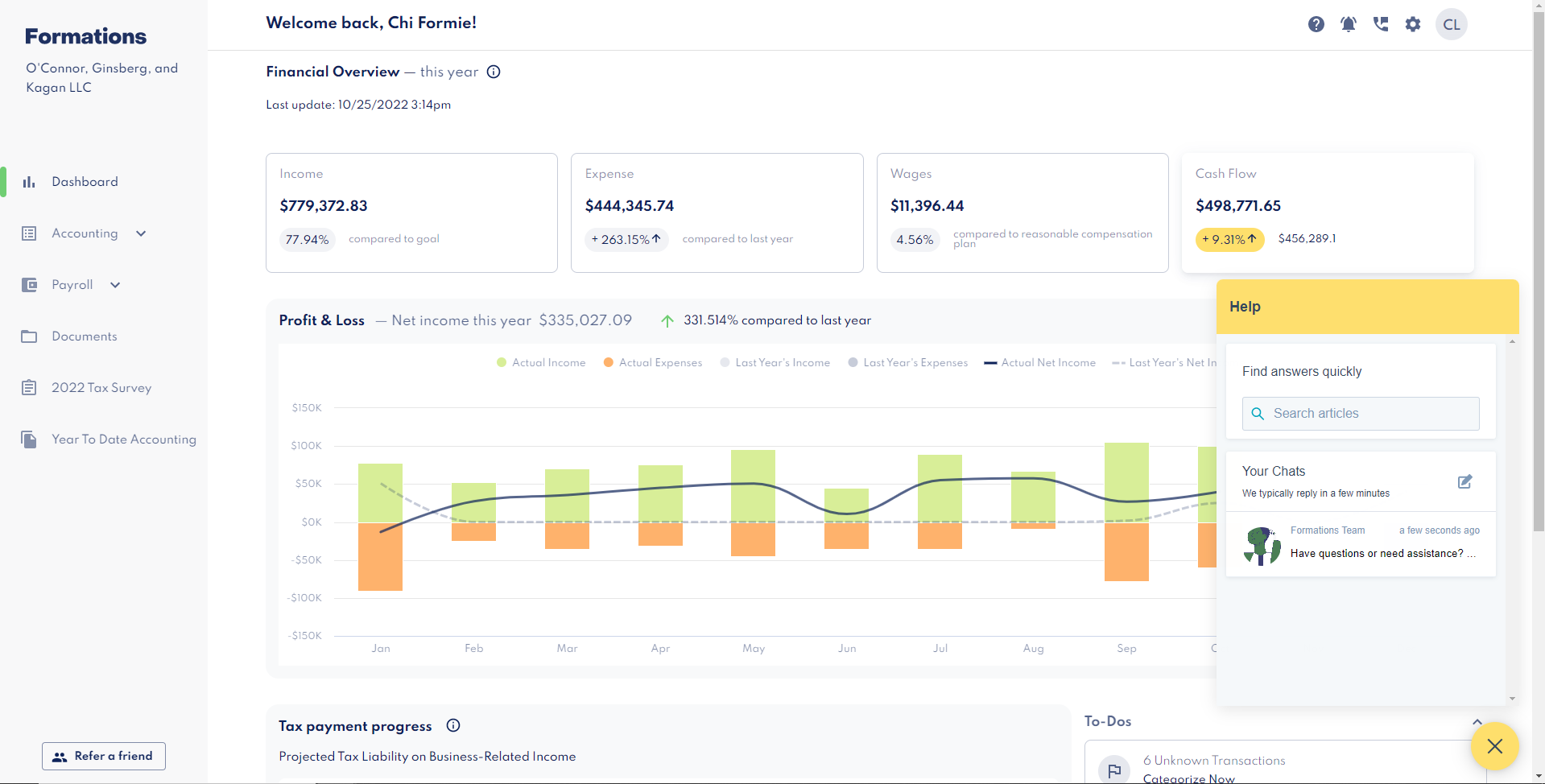Click the phone call icon in header
Image resolution: width=1545 pixels, height=784 pixels.
tap(1380, 24)
